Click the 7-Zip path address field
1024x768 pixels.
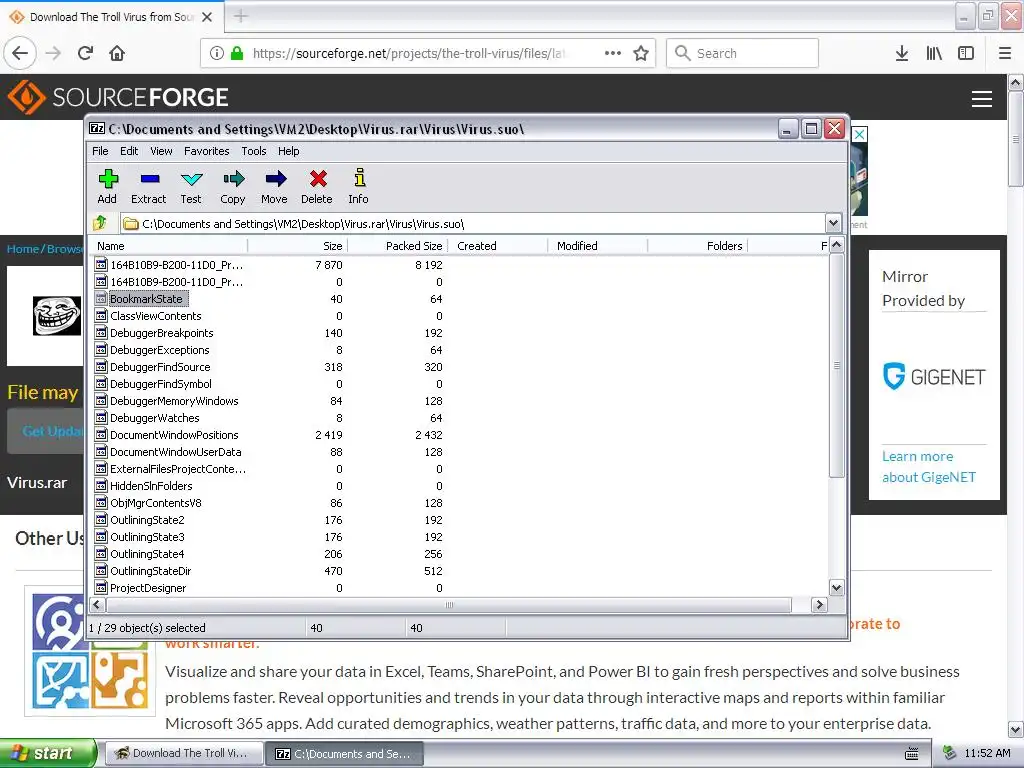pos(472,223)
